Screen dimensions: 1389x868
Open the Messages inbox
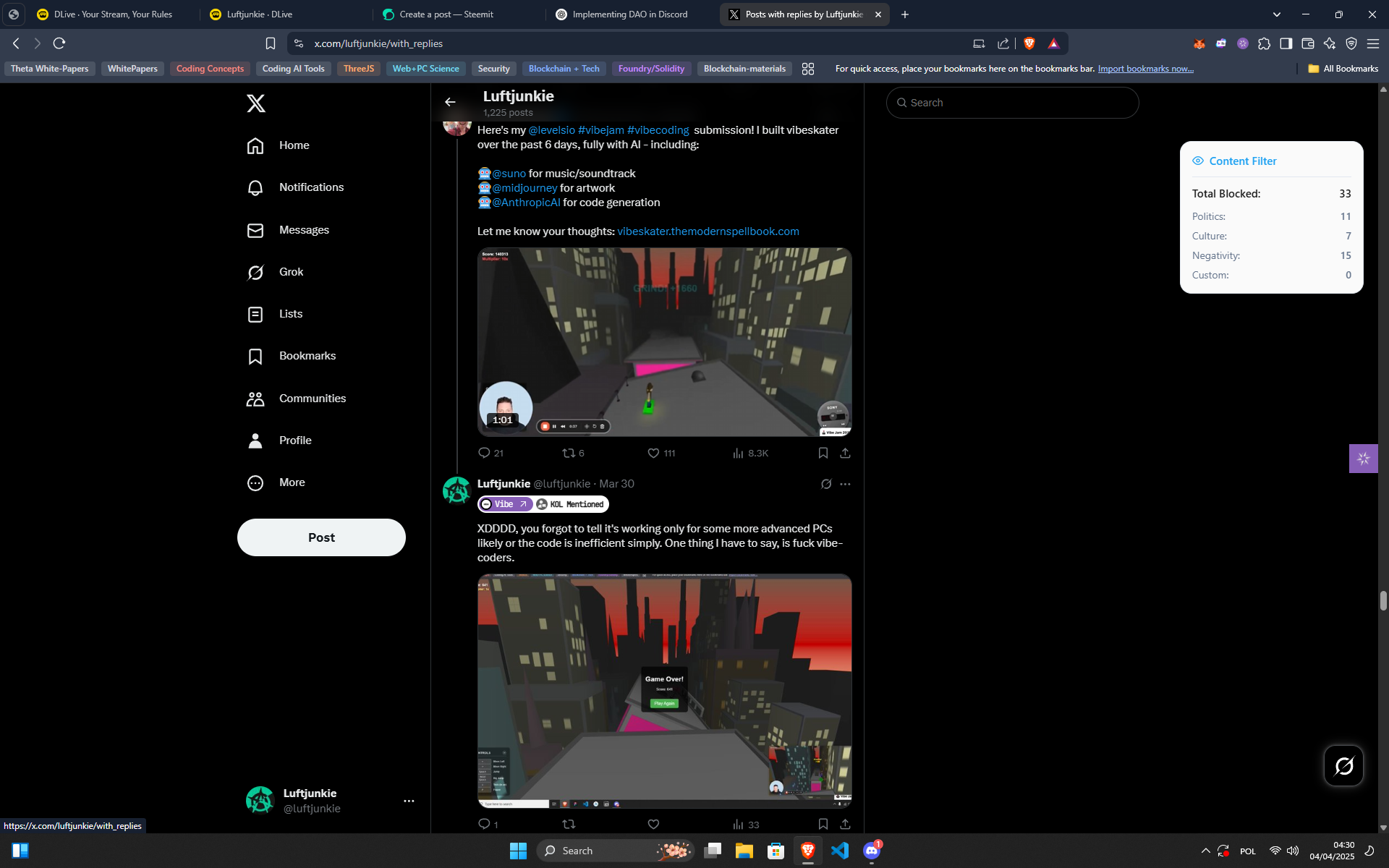pyautogui.click(x=304, y=229)
